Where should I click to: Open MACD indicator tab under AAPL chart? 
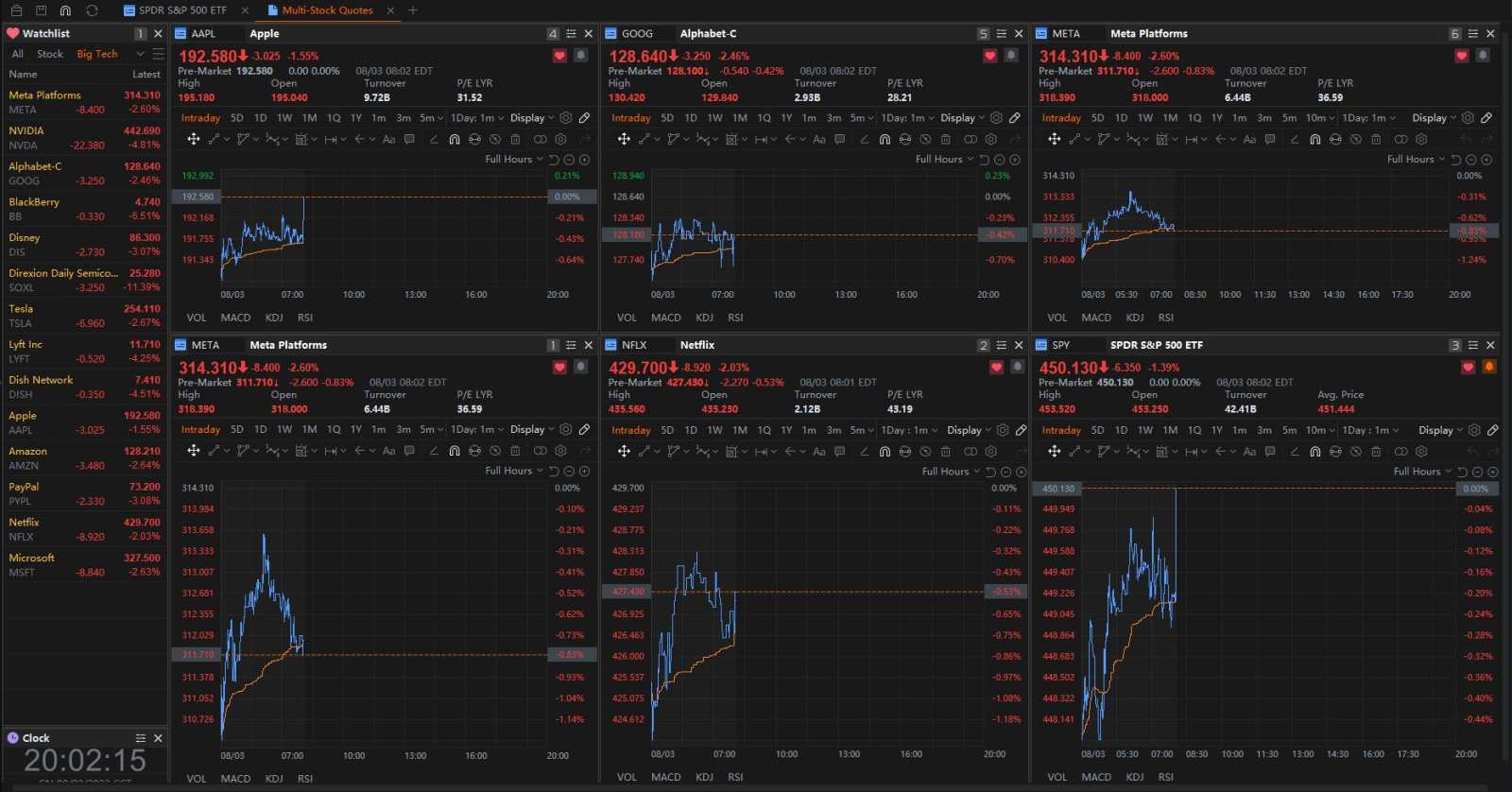coord(235,318)
